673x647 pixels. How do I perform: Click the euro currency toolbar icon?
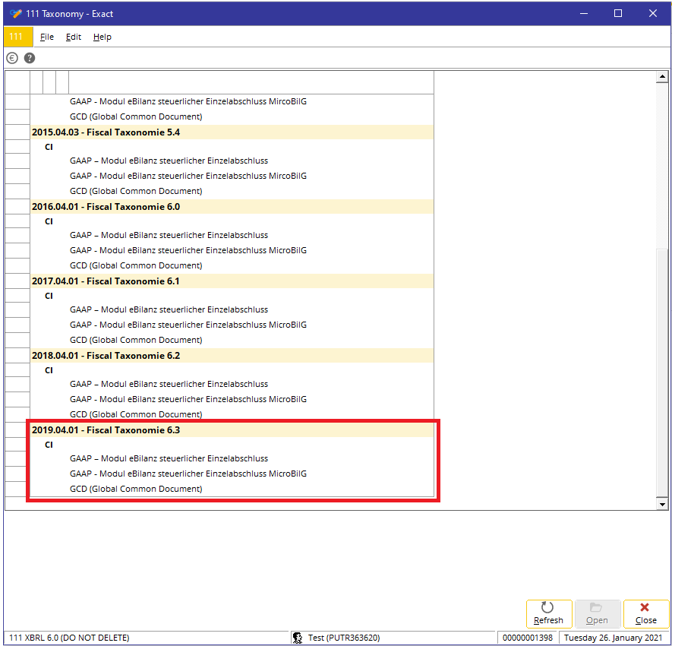(x=12, y=58)
